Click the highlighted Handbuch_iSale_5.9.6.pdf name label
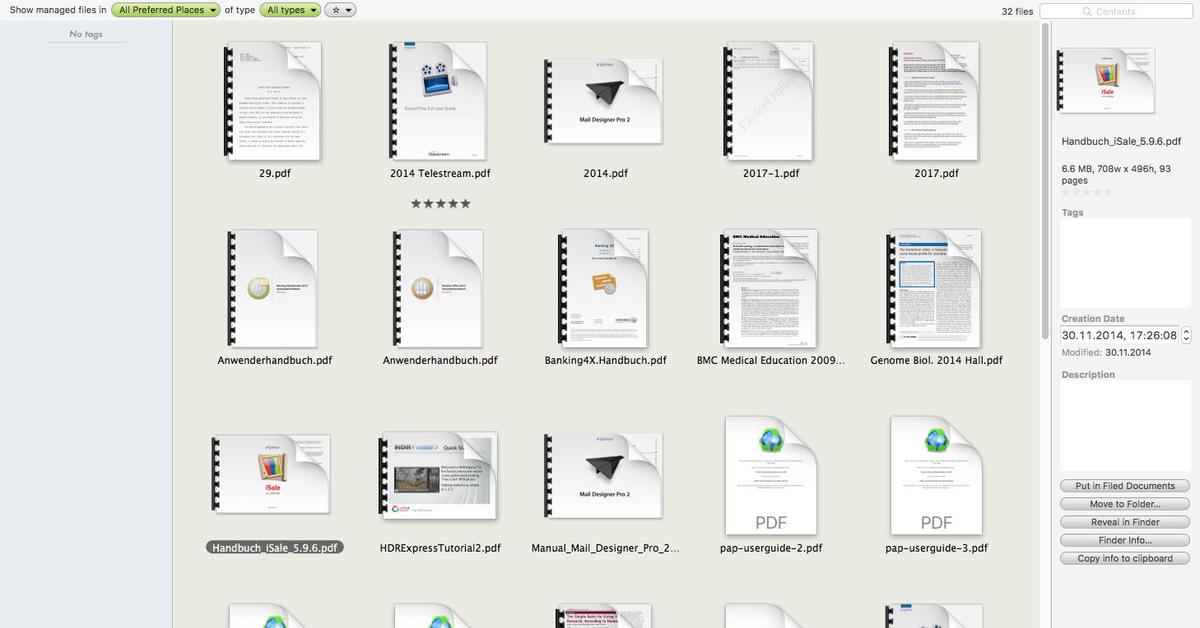Viewport: 1200px width, 628px height. (274, 548)
